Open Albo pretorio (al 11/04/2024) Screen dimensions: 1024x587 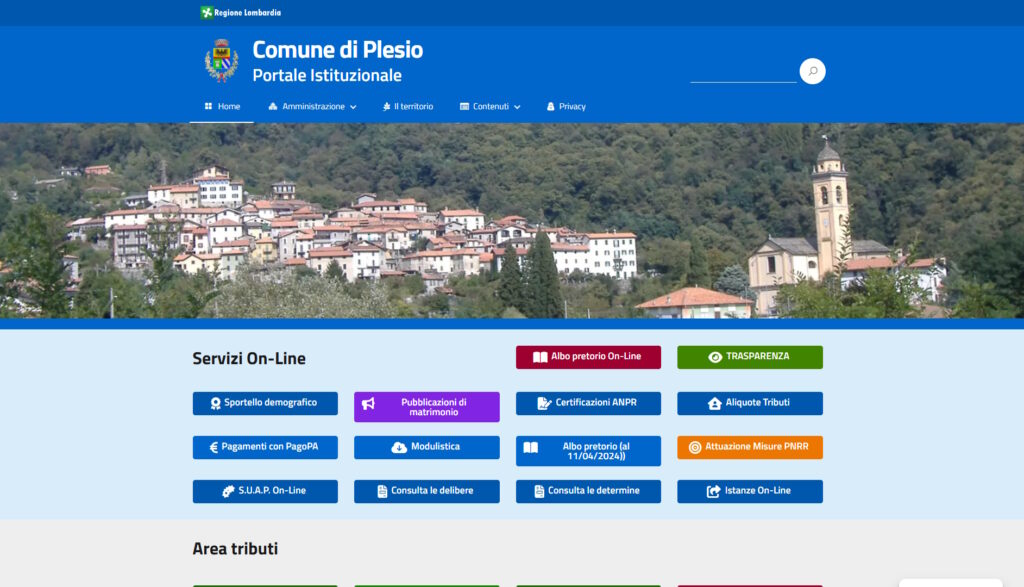click(588, 451)
